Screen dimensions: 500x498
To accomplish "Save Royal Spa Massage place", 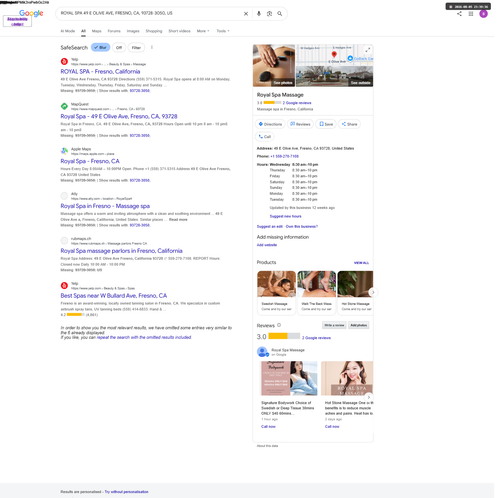I will 326,124.
